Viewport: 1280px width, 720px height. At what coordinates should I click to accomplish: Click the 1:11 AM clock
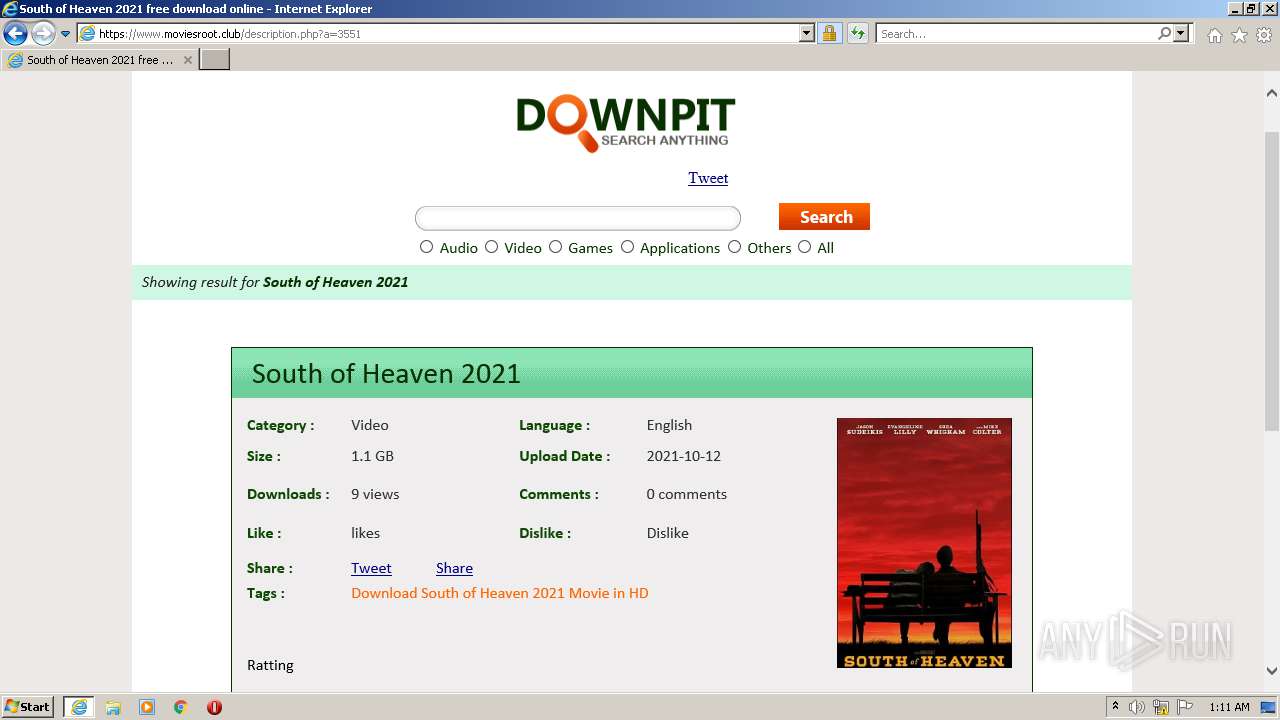pos(1229,707)
